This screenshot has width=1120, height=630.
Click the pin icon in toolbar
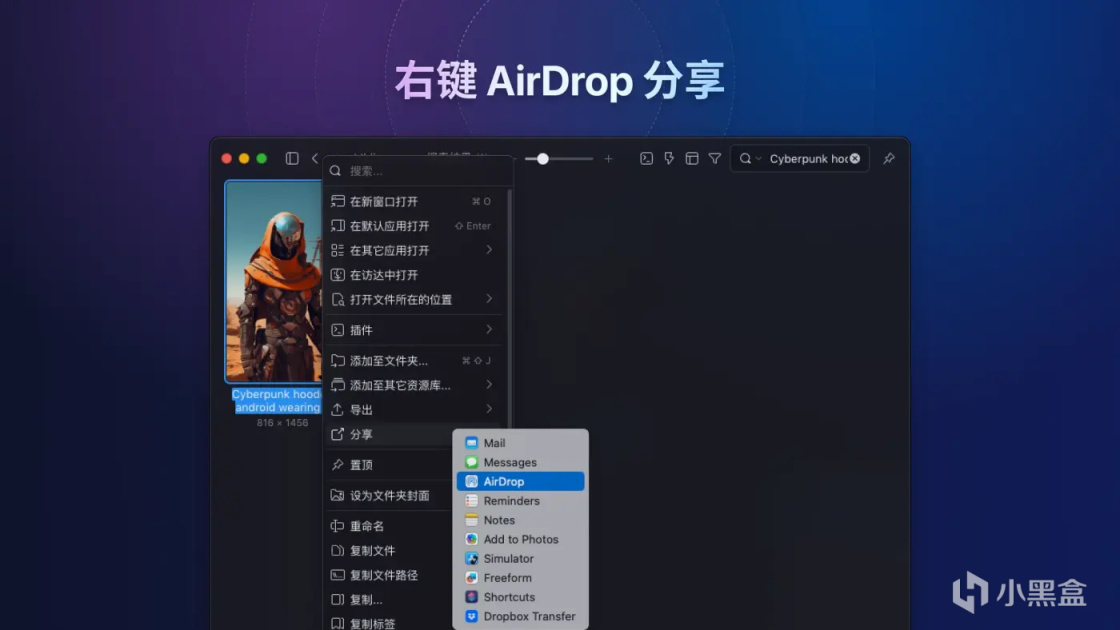coord(889,159)
